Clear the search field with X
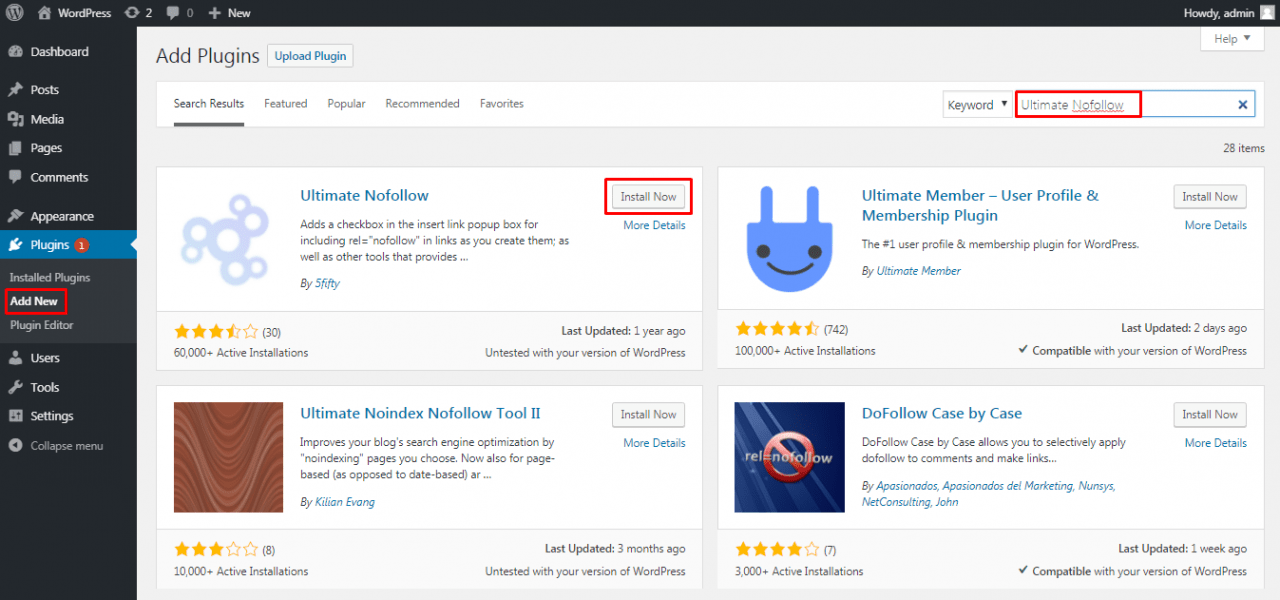The image size is (1280, 600). point(1243,105)
